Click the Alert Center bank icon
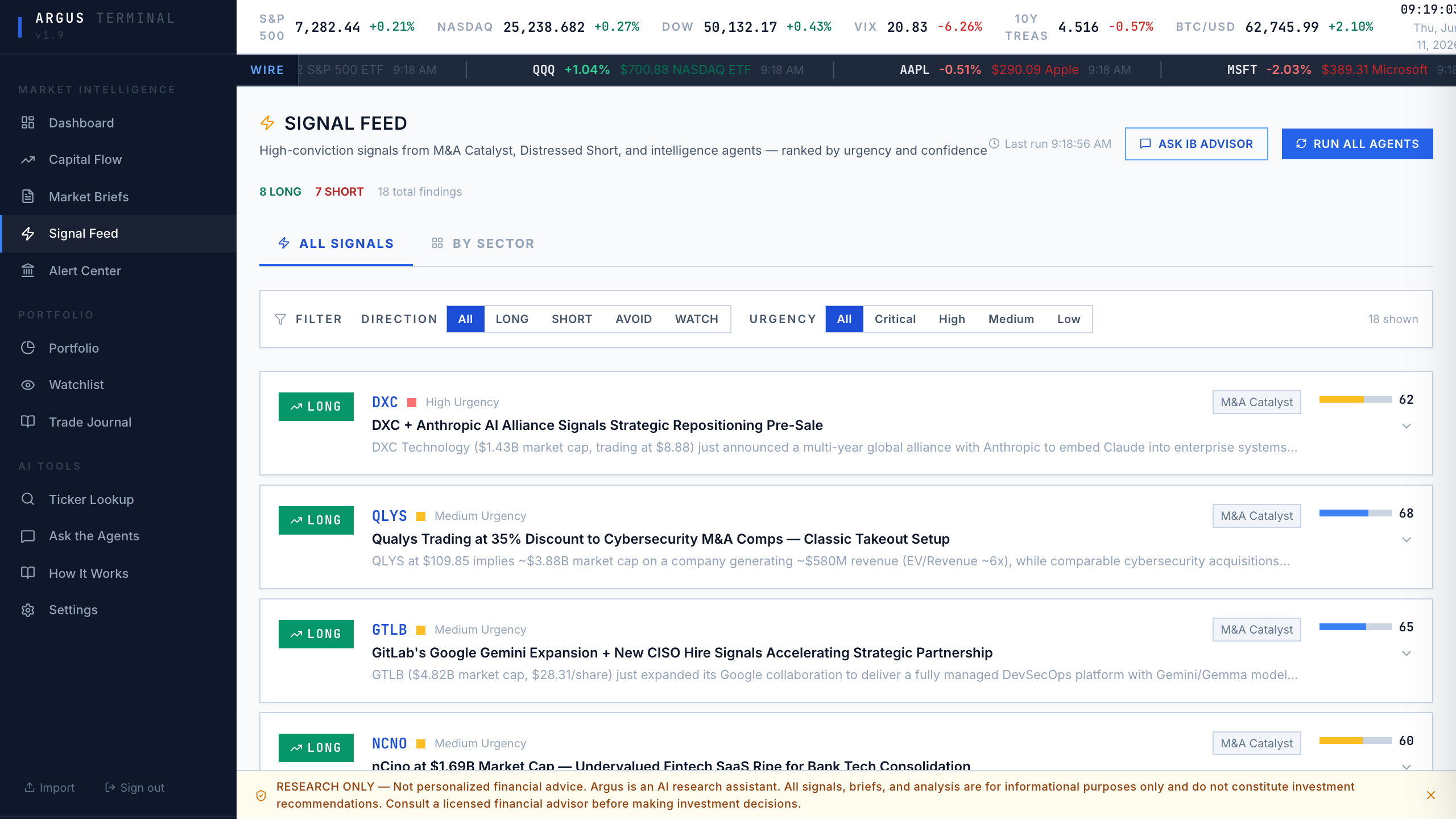This screenshot has width=1456, height=819. [x=28, y=270]
